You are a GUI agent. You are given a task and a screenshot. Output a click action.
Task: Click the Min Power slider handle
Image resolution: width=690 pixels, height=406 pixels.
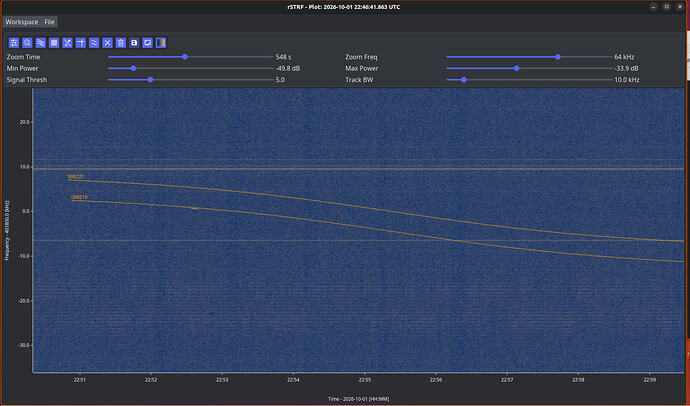click(x=133, y=69)
